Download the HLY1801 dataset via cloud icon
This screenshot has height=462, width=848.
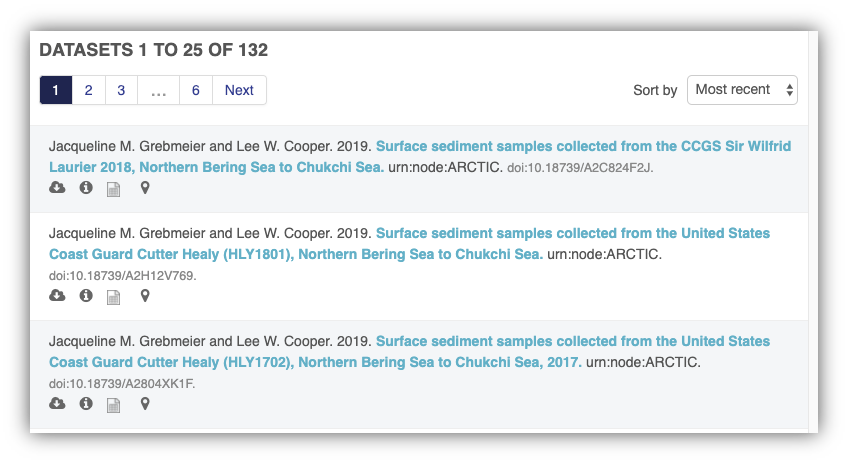(x=57, y=296)
